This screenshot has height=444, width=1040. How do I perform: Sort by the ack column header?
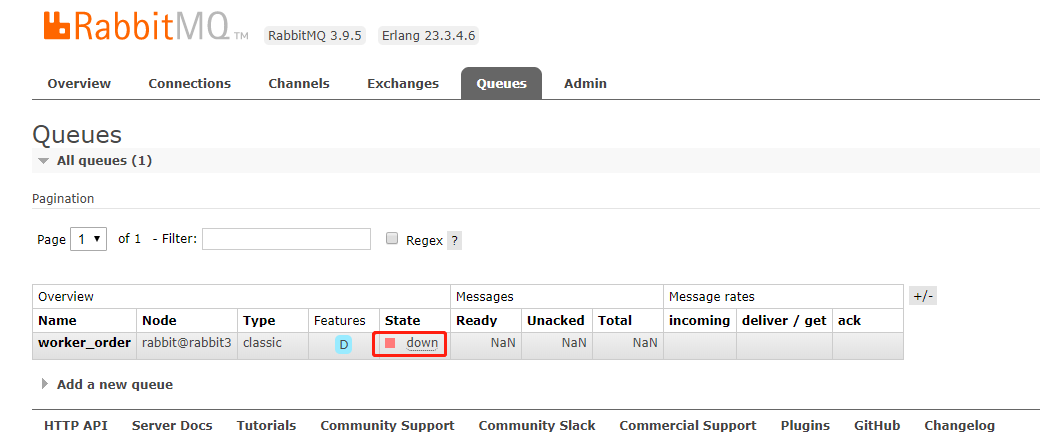coord(849,321)
